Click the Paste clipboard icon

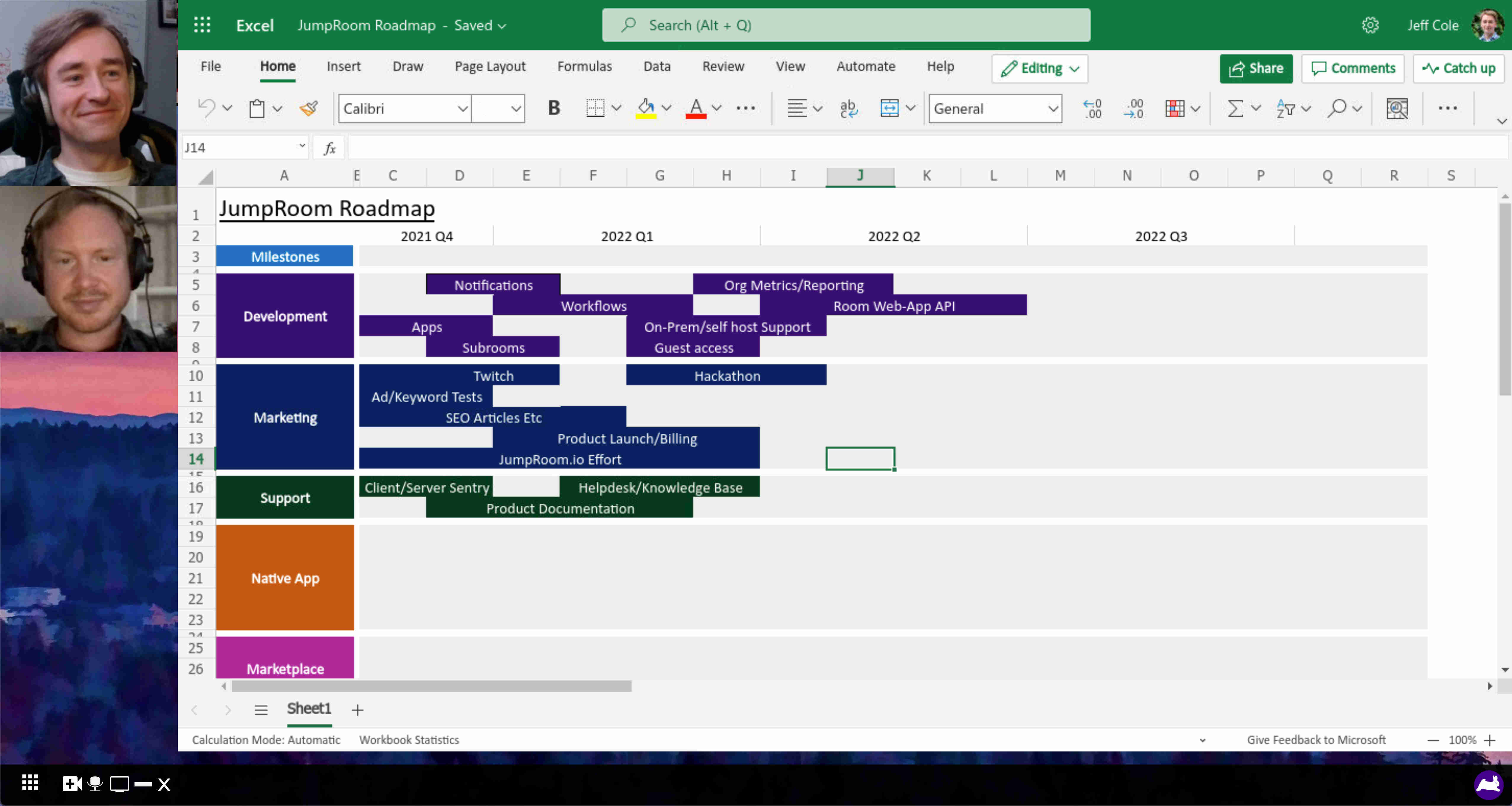point(257,108)
